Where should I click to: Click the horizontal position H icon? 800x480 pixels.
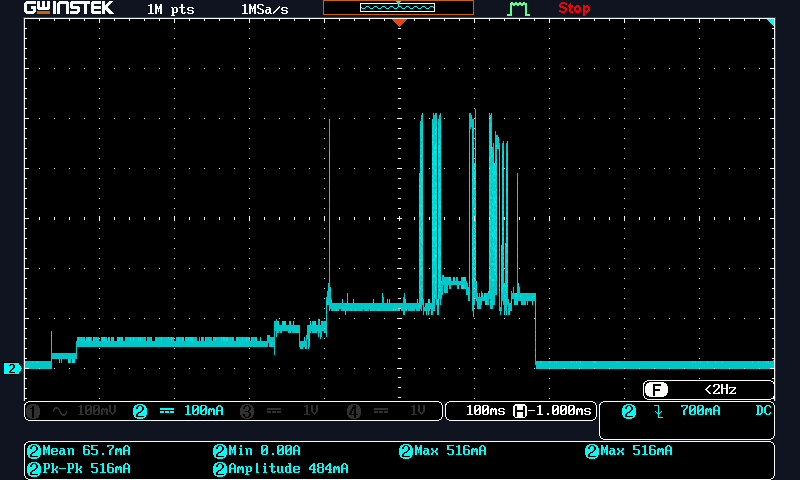[520, 411]
